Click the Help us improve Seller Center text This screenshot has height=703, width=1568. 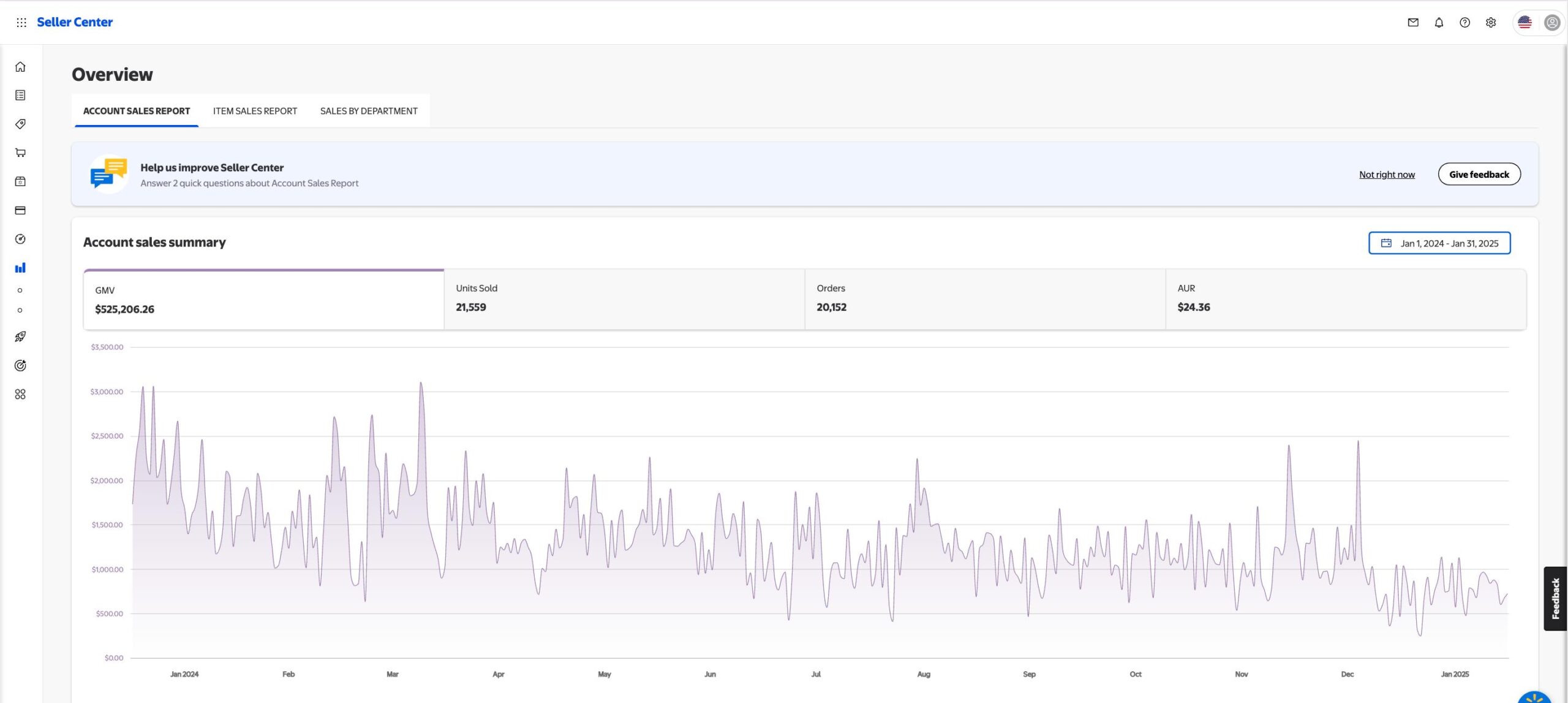click(x=212, y=168)
